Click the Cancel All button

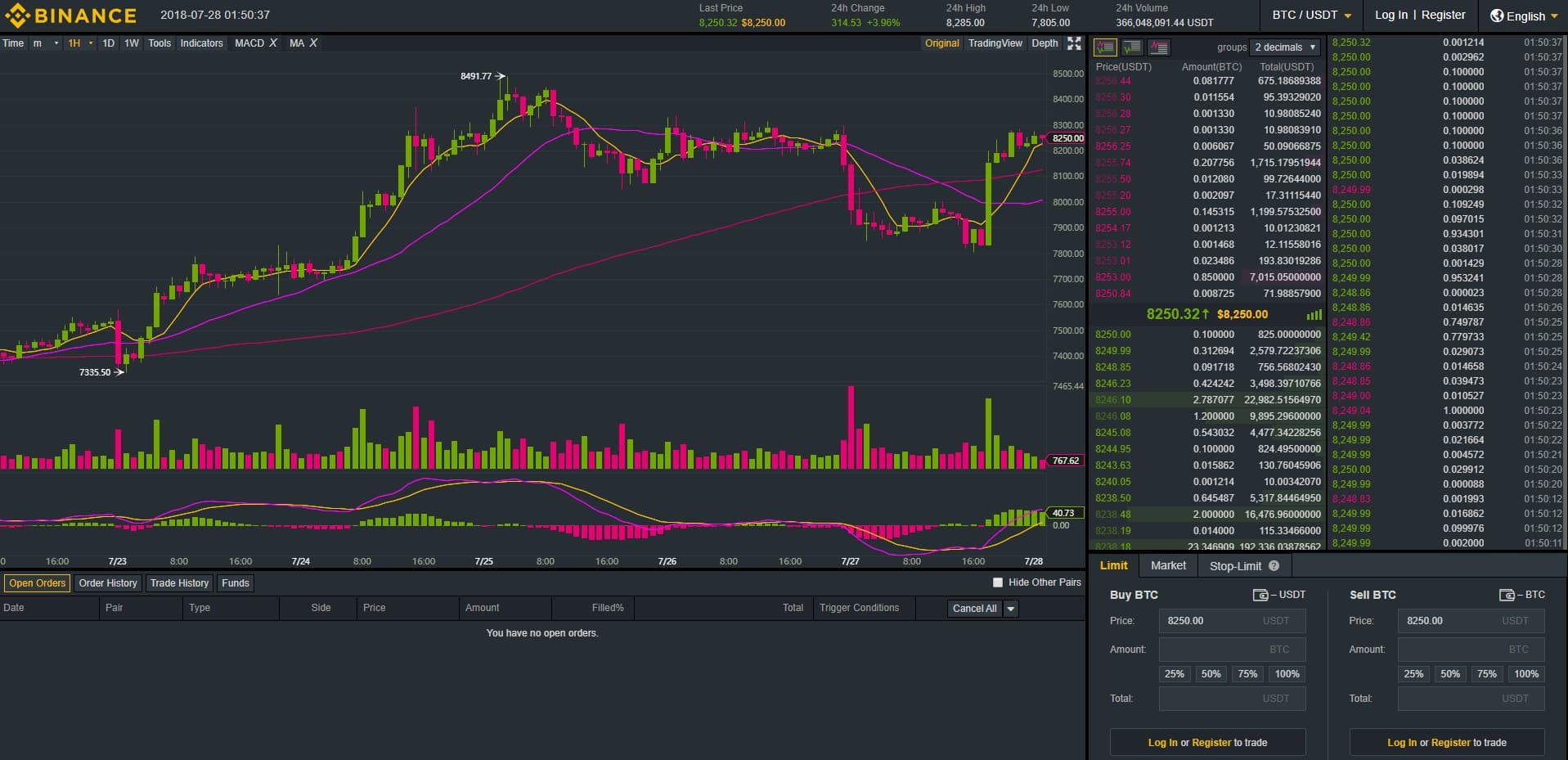click(x=973, y=609)
